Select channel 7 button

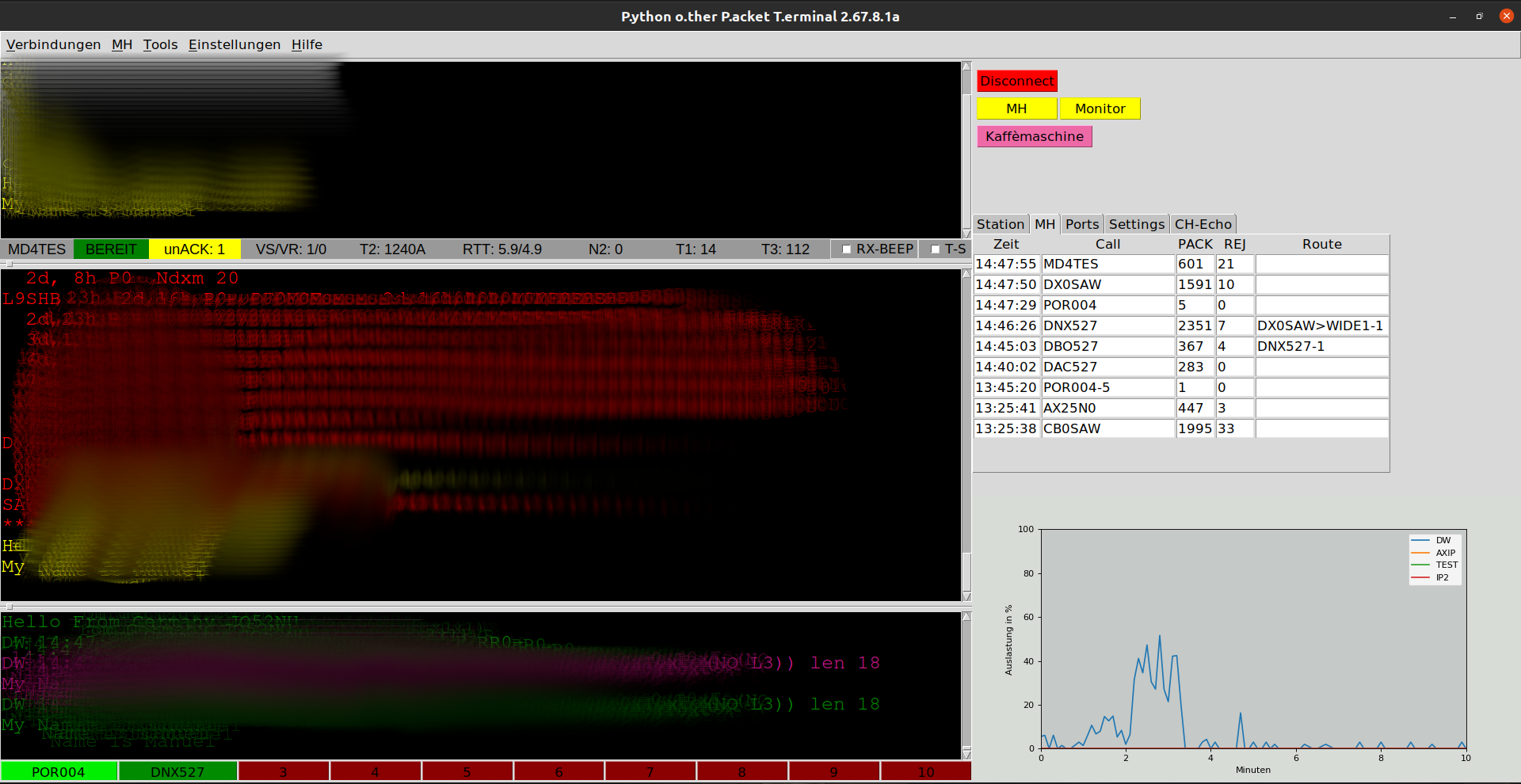pyautogui.click(x=650, y=772)
